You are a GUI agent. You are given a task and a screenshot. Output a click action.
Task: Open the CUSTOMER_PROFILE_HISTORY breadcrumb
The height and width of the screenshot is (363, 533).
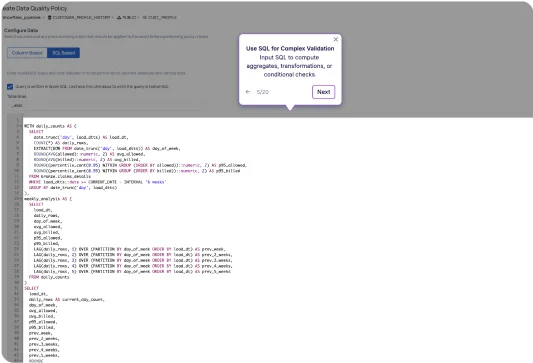[x=82, y=17]
